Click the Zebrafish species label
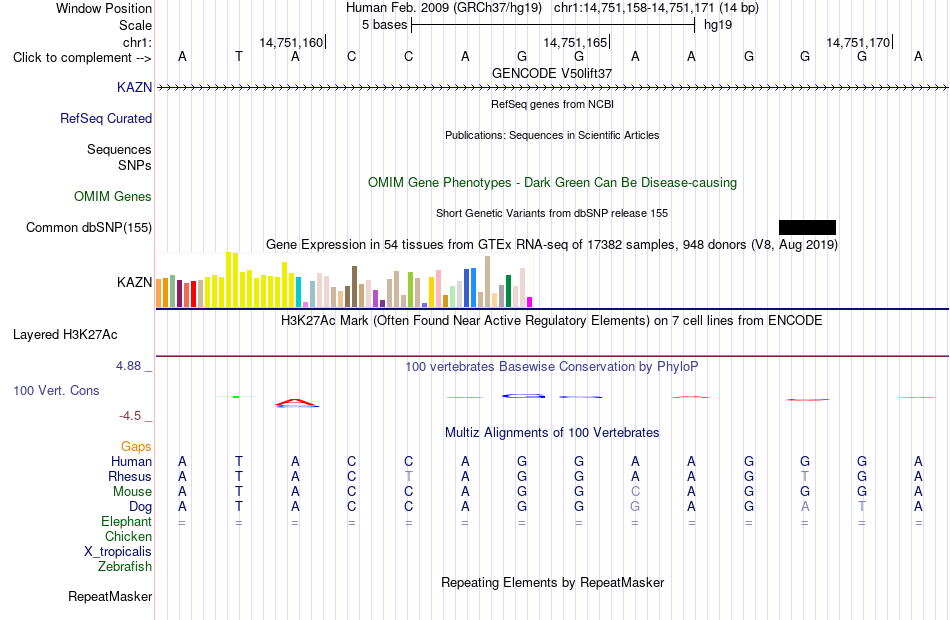The image size is (950, 620). tap(125, 566)
